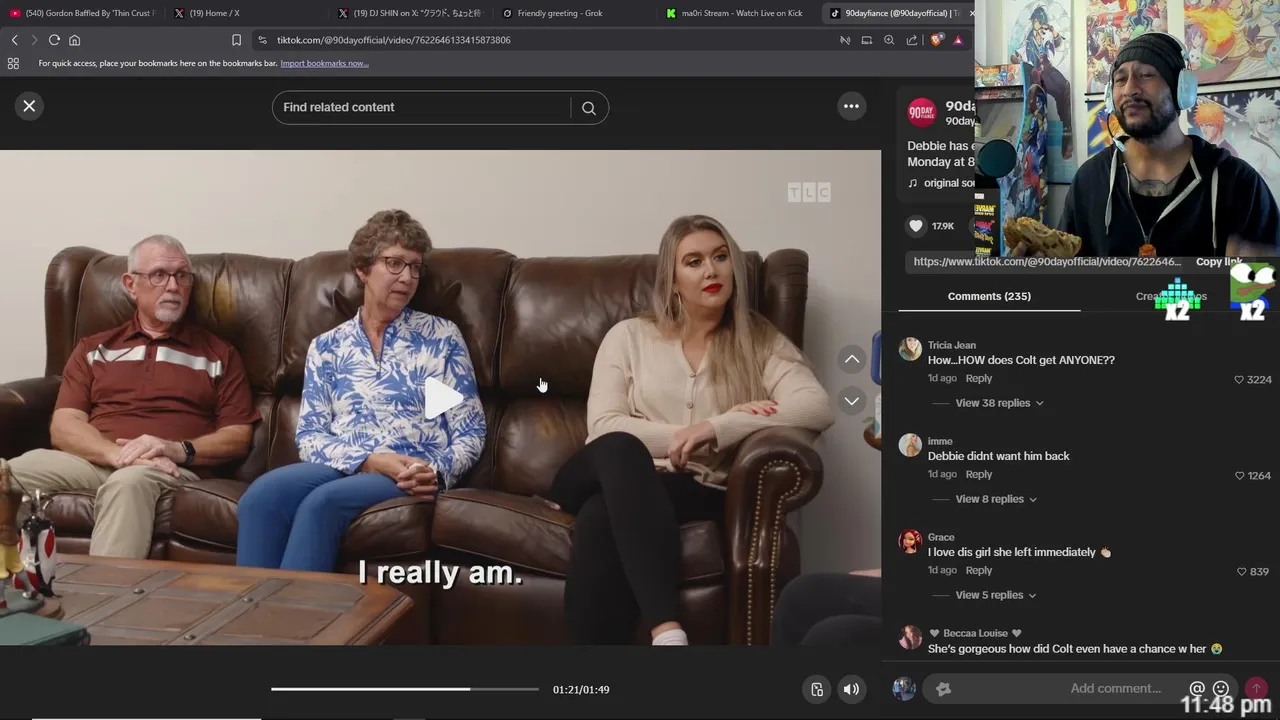Image resolution: width=1280 pixels, height=720 pixels.
Task: Like the video with heart icon
Action: coord(915,226)
